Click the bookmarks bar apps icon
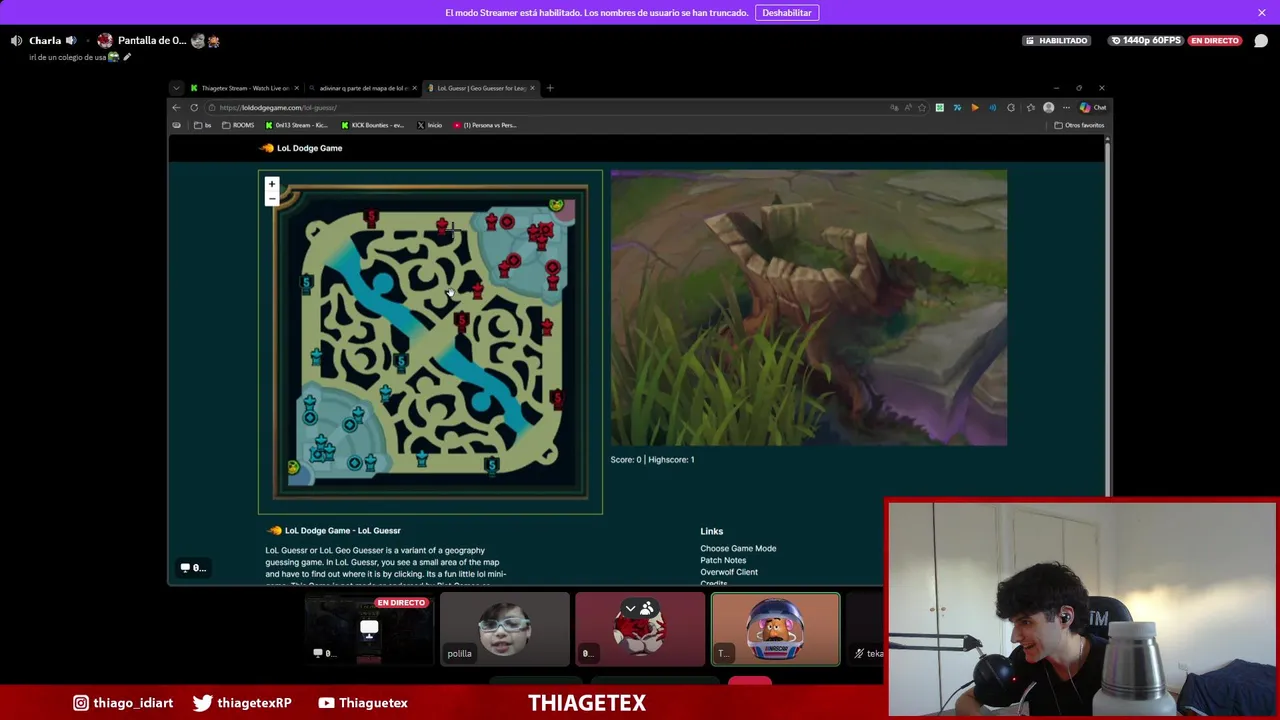 pyautogui.click(x=177, y=125)
